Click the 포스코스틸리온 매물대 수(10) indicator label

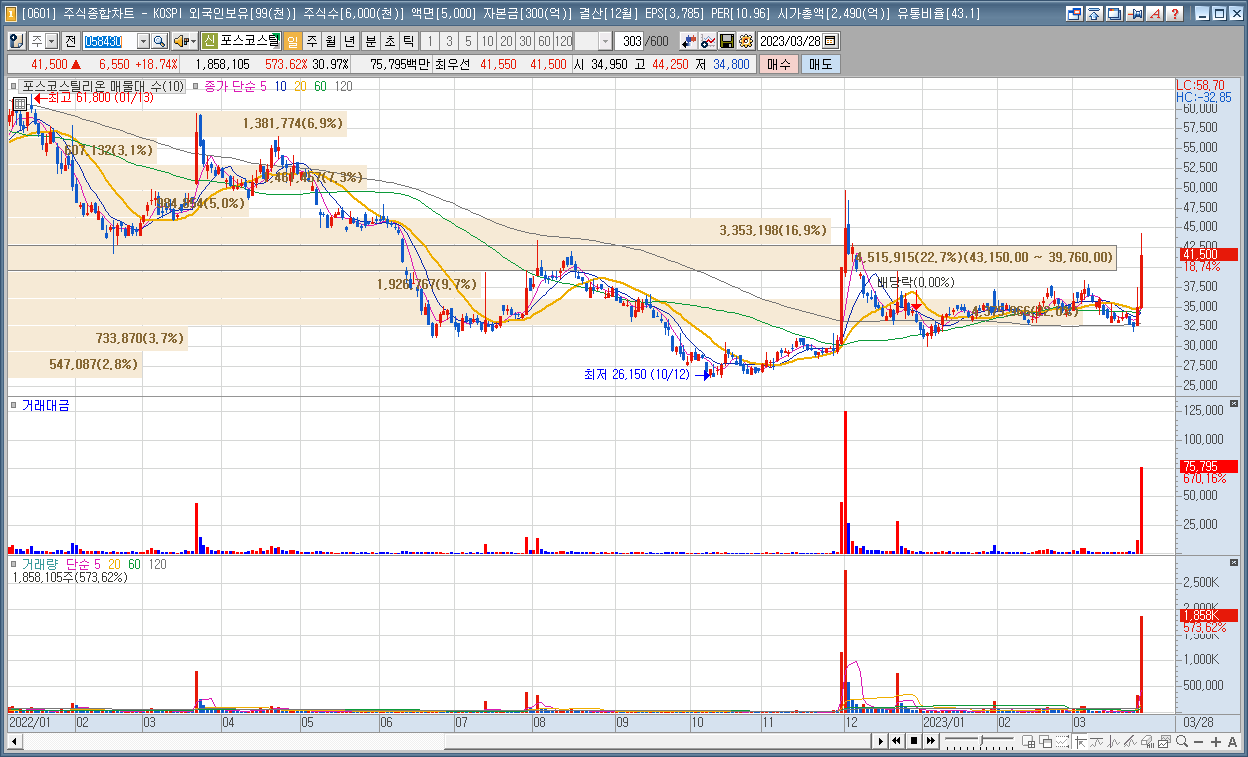pyautogui.click(x=102, y=87)
